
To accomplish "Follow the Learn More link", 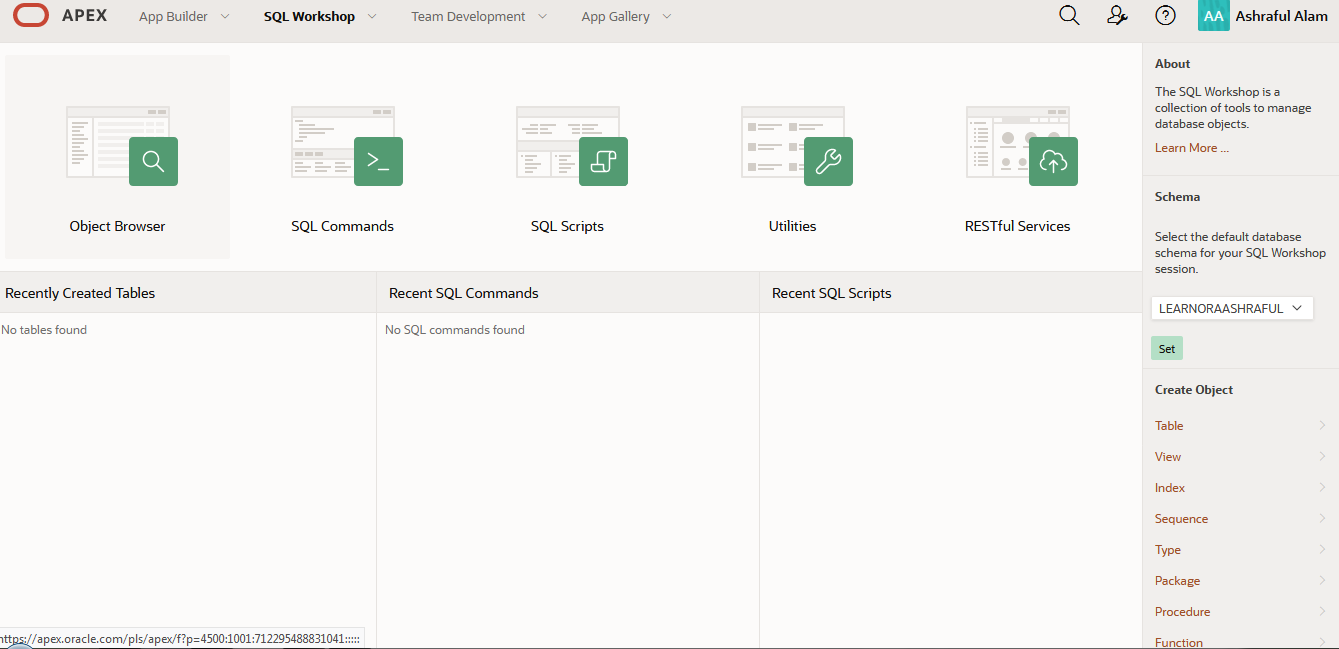I will pyautogui.click(x=1191, y=148).
